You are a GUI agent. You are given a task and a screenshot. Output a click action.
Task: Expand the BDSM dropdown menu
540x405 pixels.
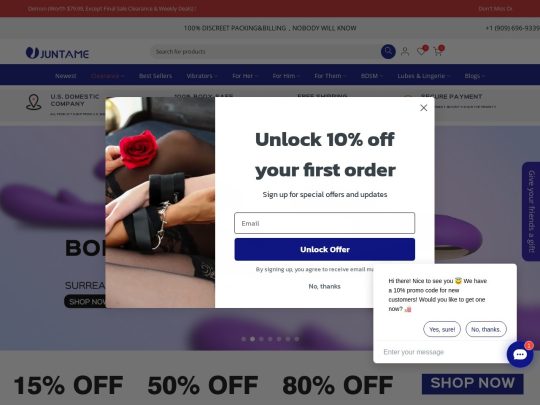(372, 76)
